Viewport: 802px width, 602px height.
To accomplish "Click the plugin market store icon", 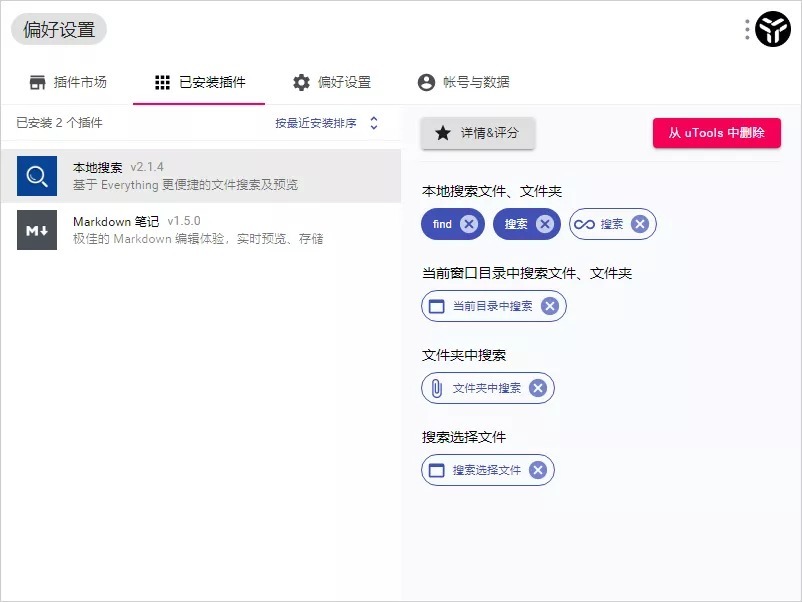I will coord(37,82).
